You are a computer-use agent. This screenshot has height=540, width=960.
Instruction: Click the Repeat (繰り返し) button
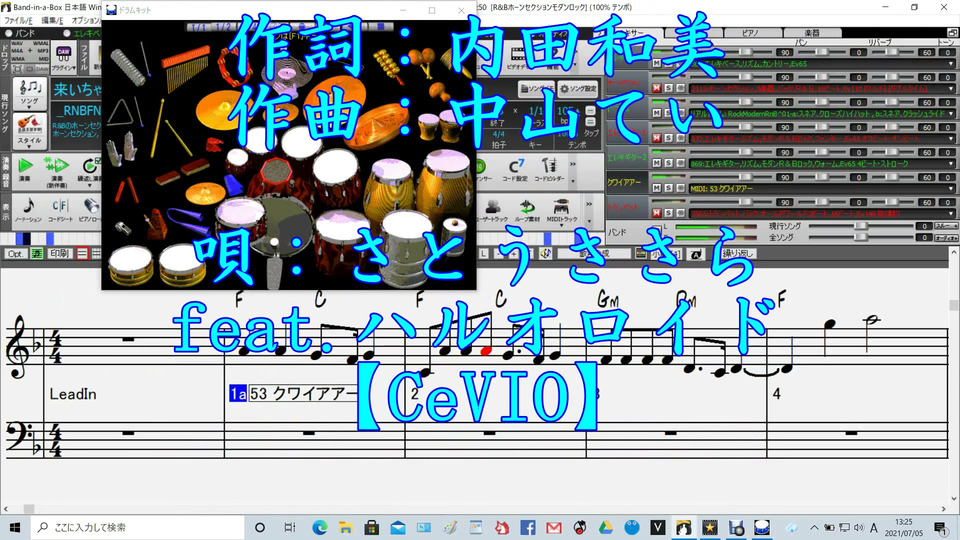738,253
